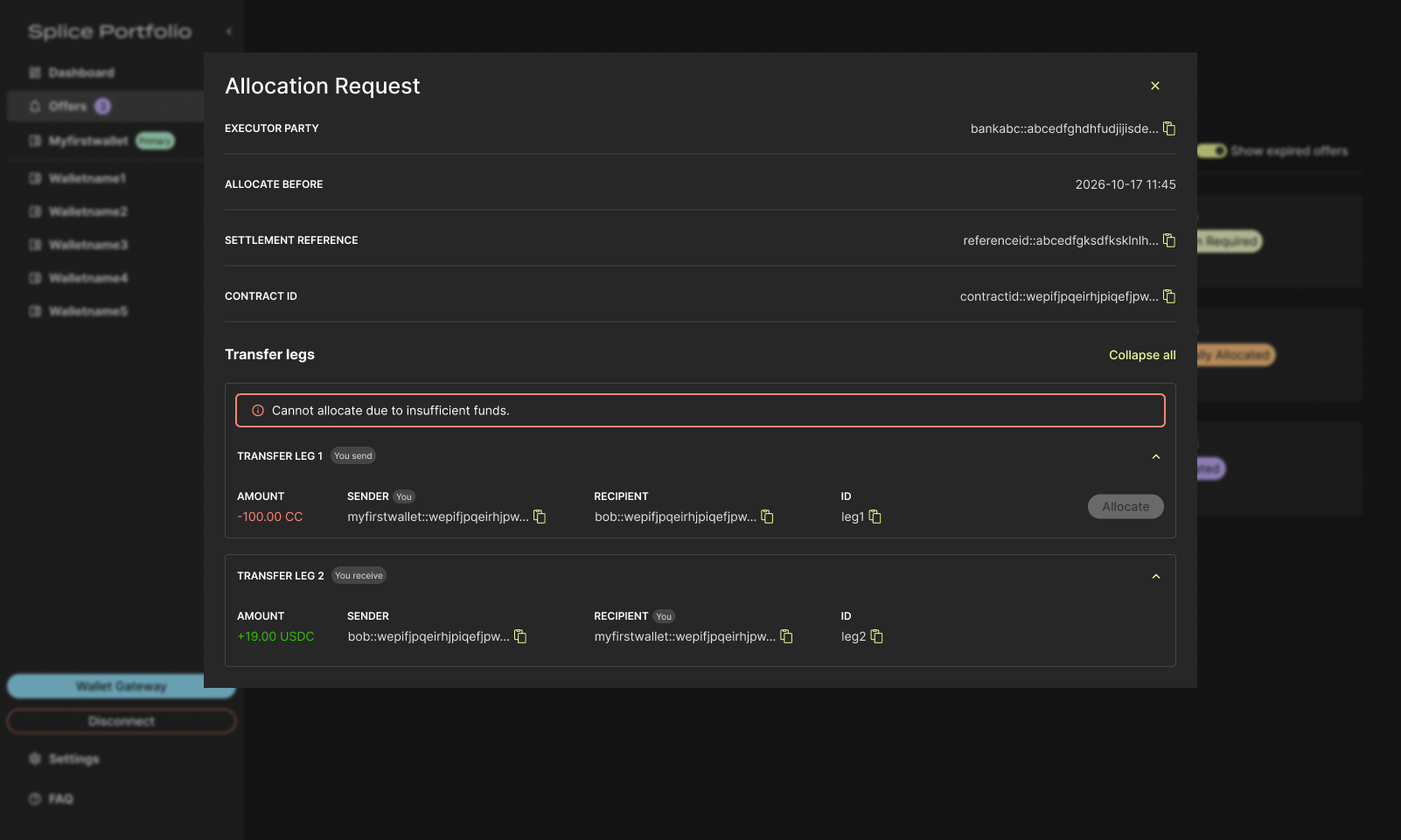This screenshot has height=840, width=1401.
Task: Click the 2026-10-17 11:45 date
Action: pyautogui.click(x=1126, y=184)
